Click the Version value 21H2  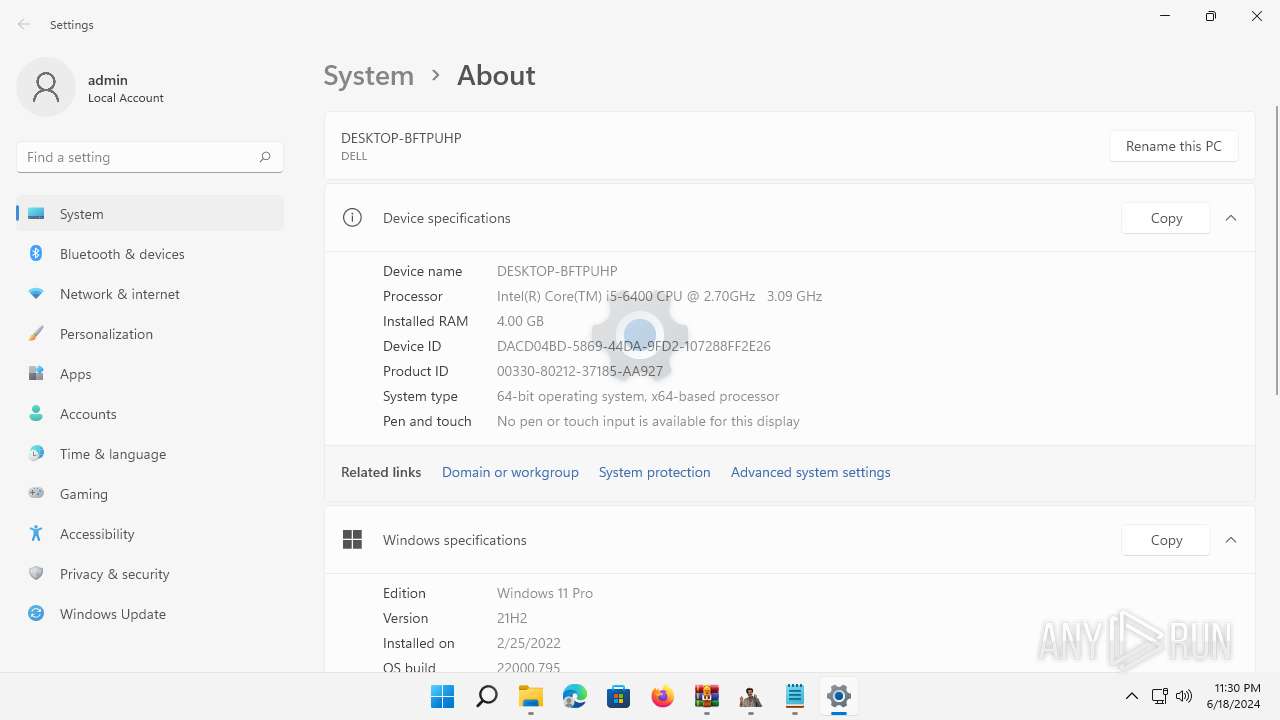512,618
